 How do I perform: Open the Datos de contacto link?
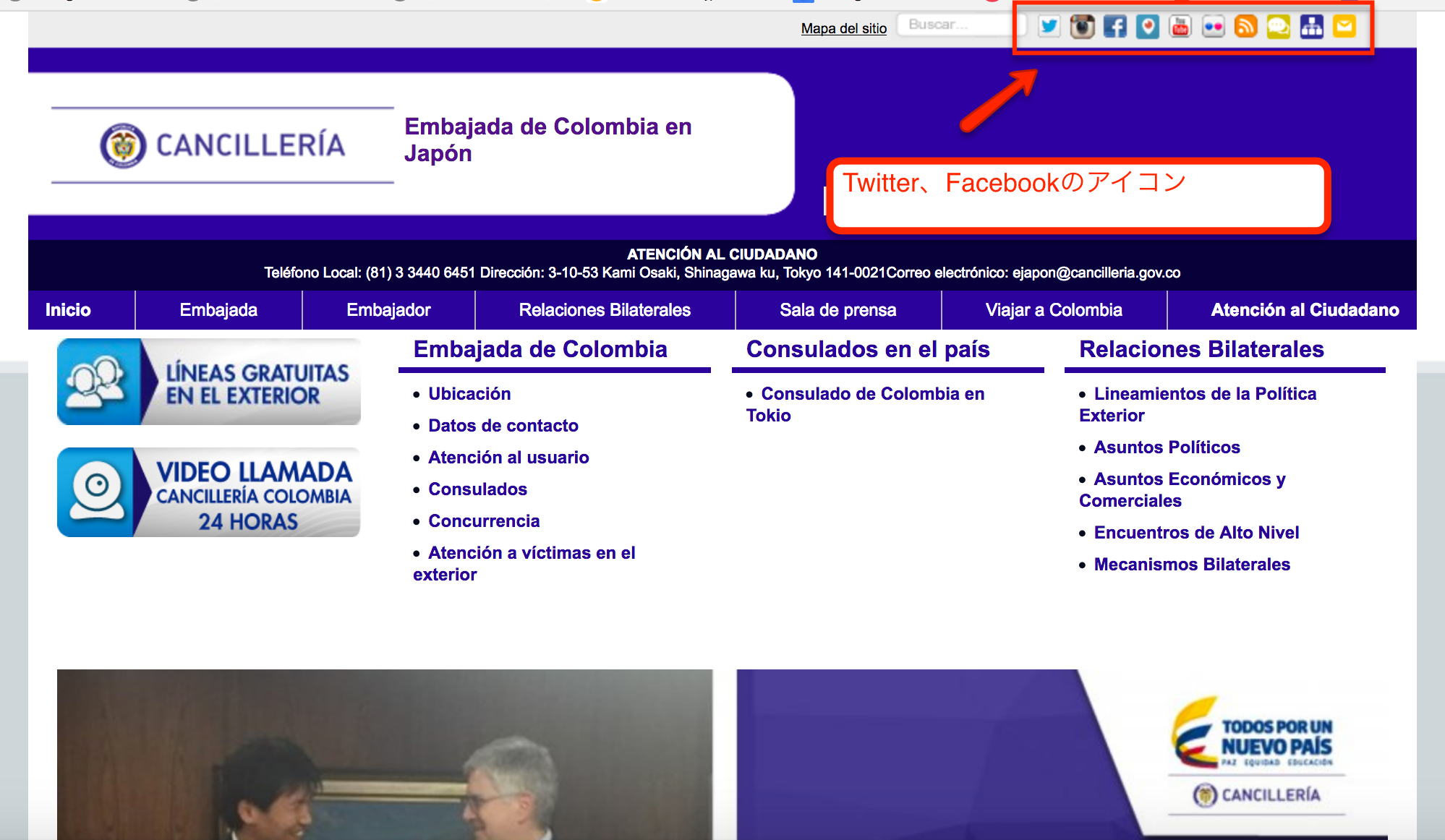[503, 426]
